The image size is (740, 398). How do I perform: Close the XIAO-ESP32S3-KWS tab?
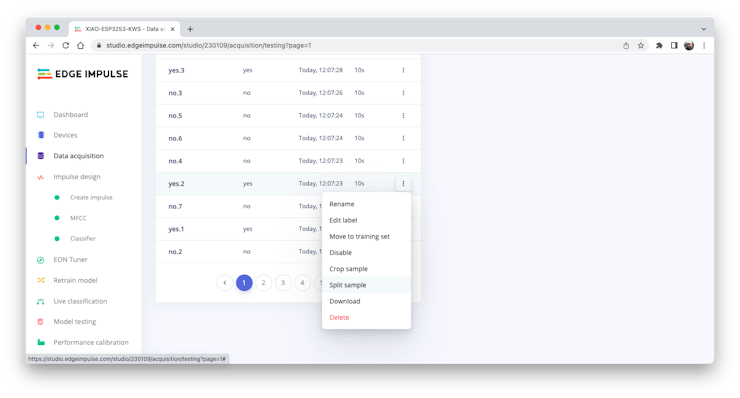pyautogui.click(x=173, y=29)
